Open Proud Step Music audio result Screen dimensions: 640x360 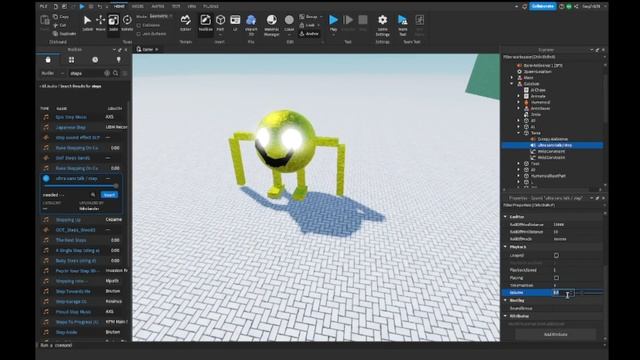tap(73, 312)
